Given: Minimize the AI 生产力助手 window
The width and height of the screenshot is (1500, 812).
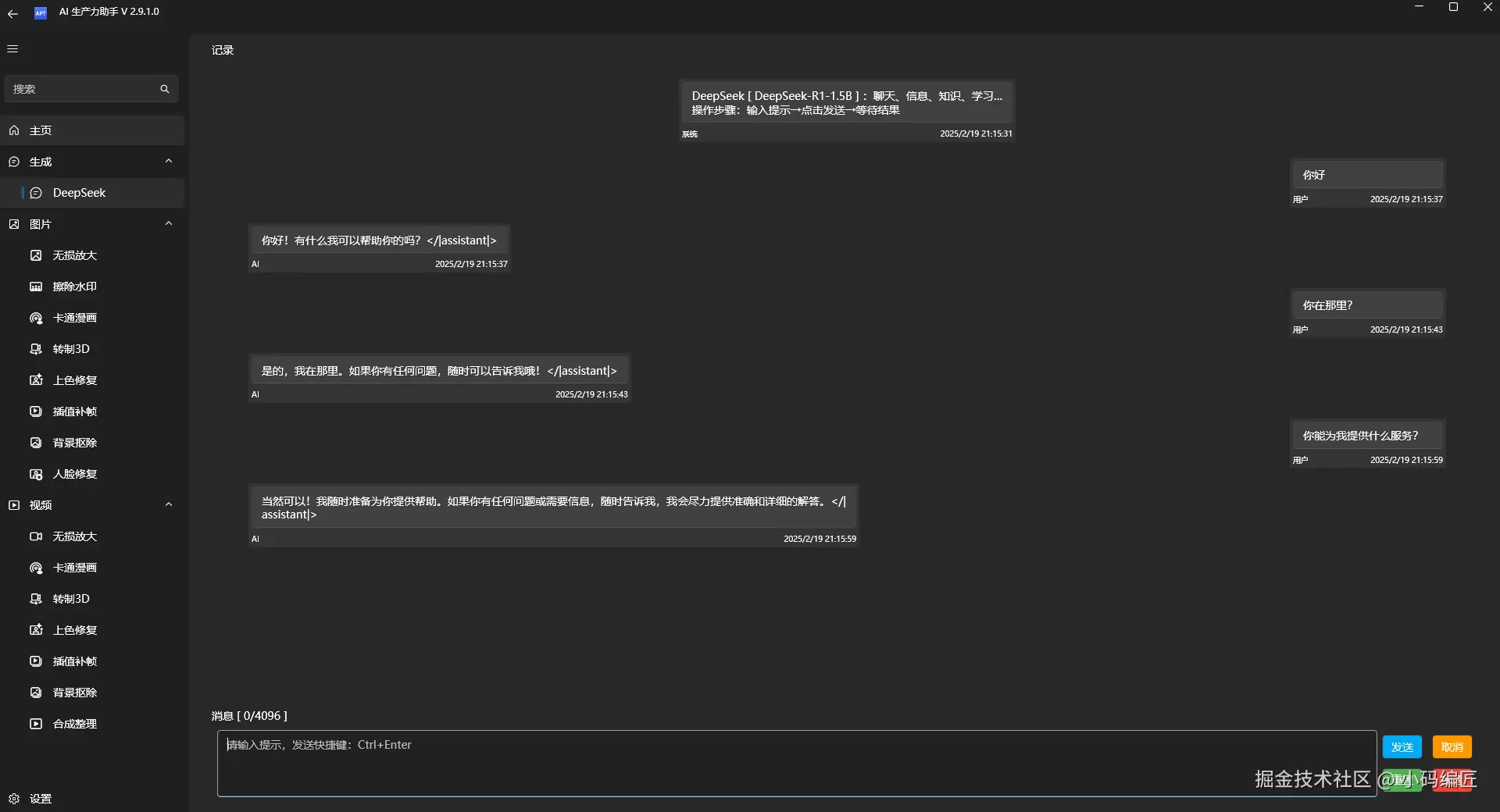Looking at the screenshot, I should [1419, 7].
